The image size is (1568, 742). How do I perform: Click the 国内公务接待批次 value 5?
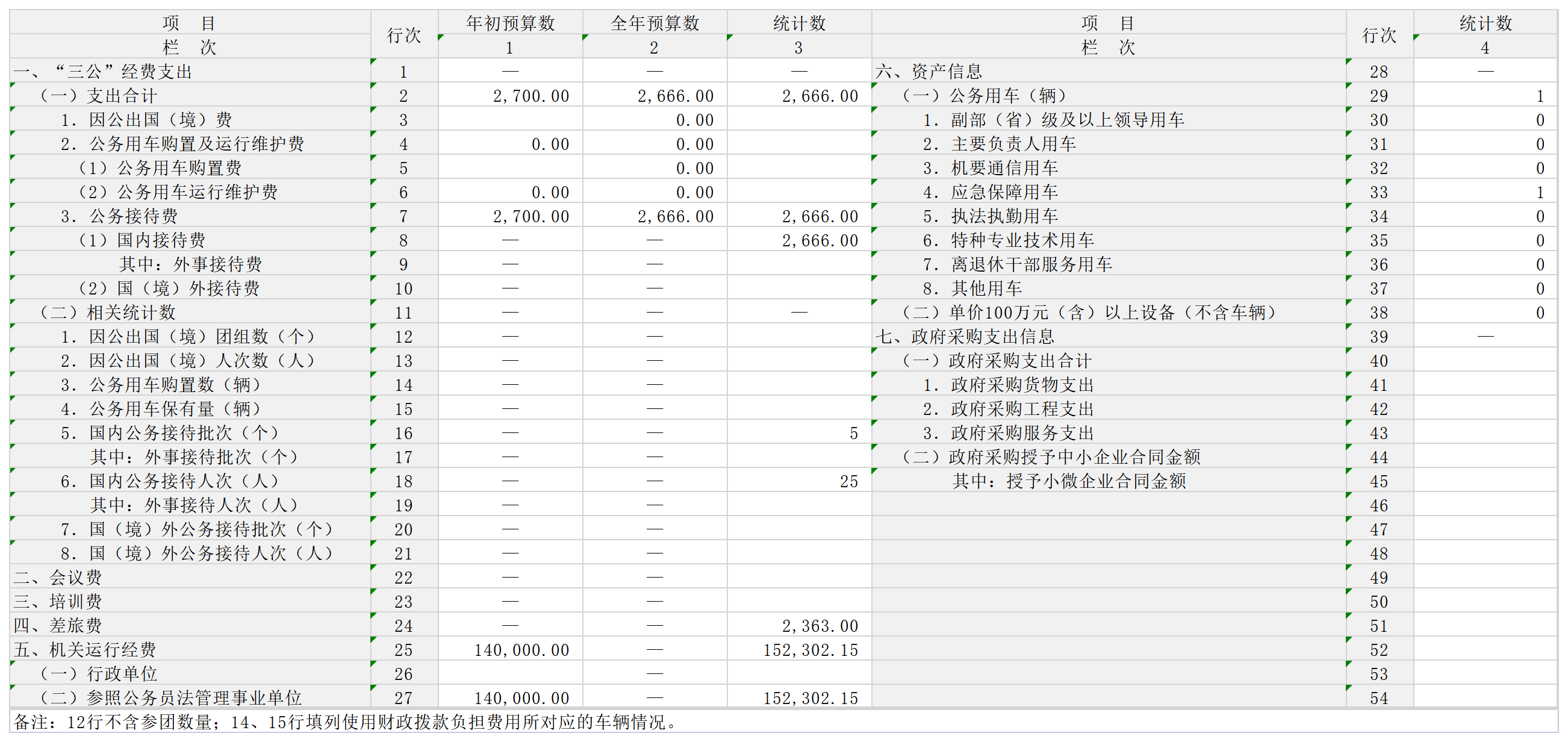tap(853, 433)
